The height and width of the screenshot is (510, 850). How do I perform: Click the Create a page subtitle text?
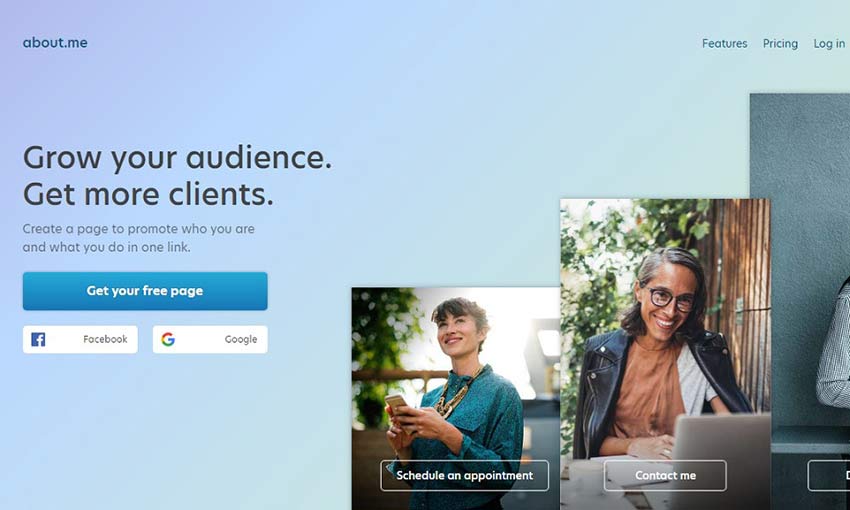click(x=139, y=238)
